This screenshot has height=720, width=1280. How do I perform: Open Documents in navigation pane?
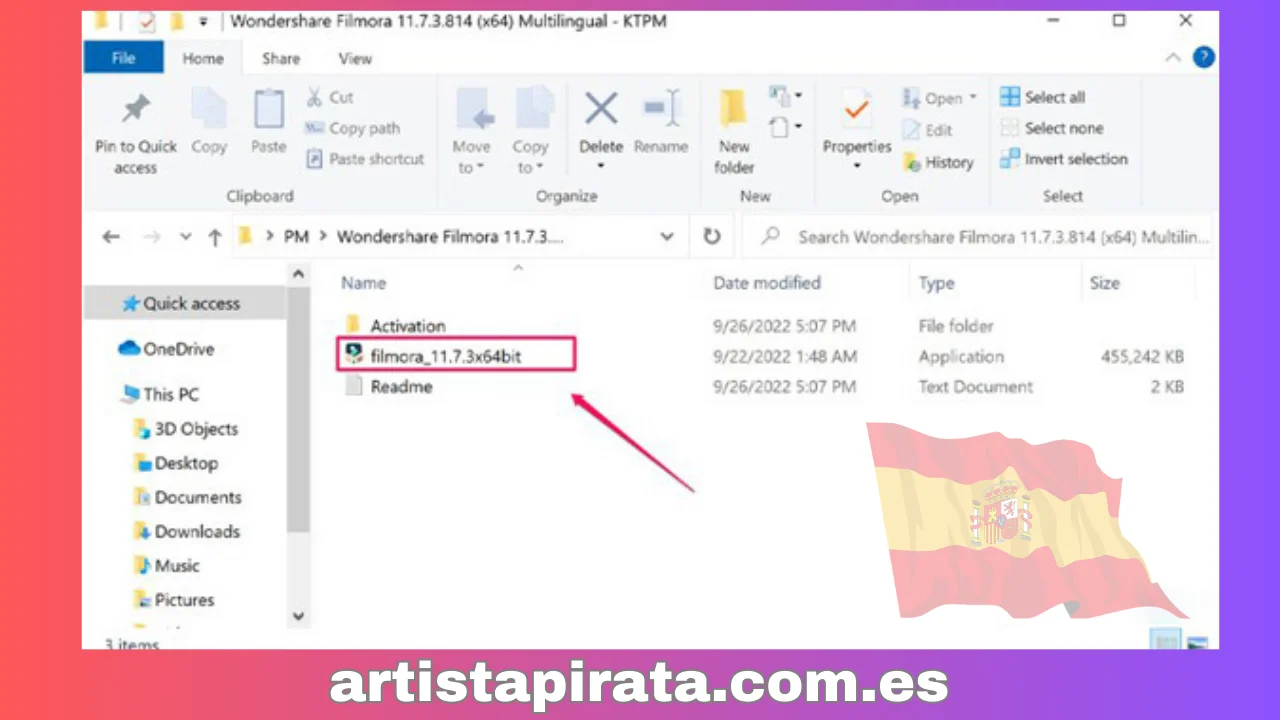point(187,497)
